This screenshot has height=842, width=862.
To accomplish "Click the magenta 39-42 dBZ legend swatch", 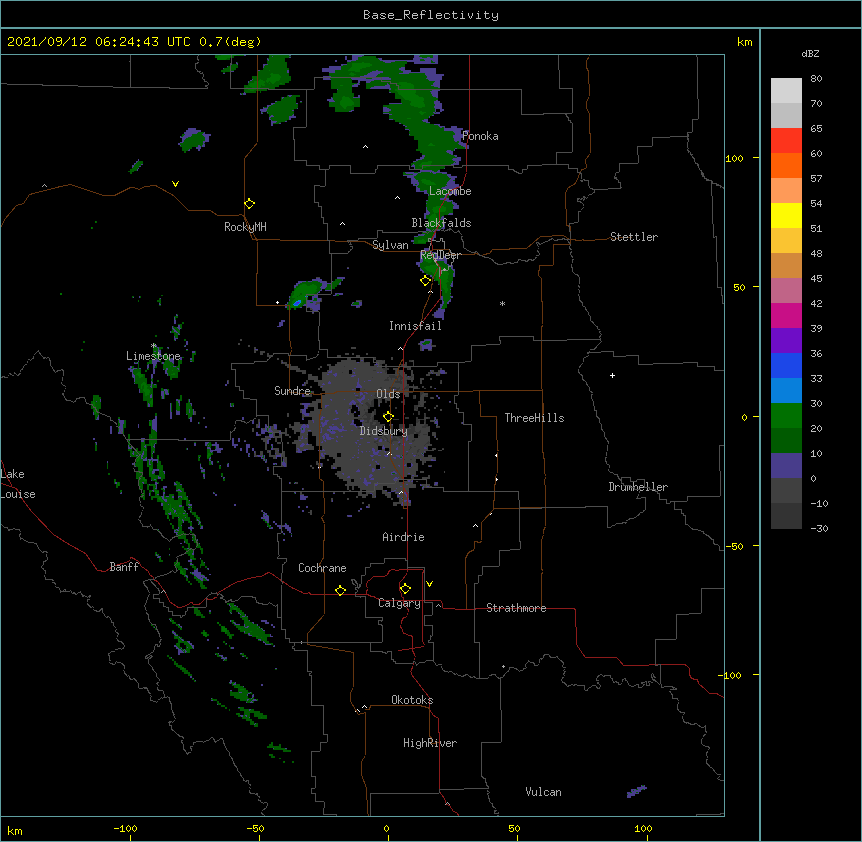I will (786, 315).
